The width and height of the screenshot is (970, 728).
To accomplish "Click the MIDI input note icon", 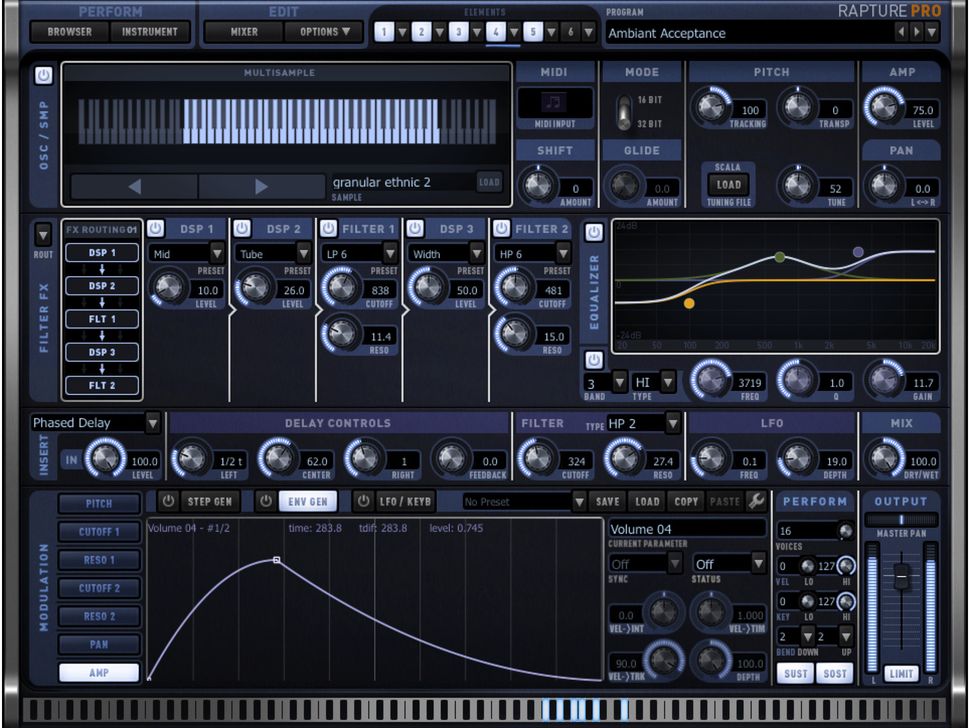I will click(x=556, y=103).
